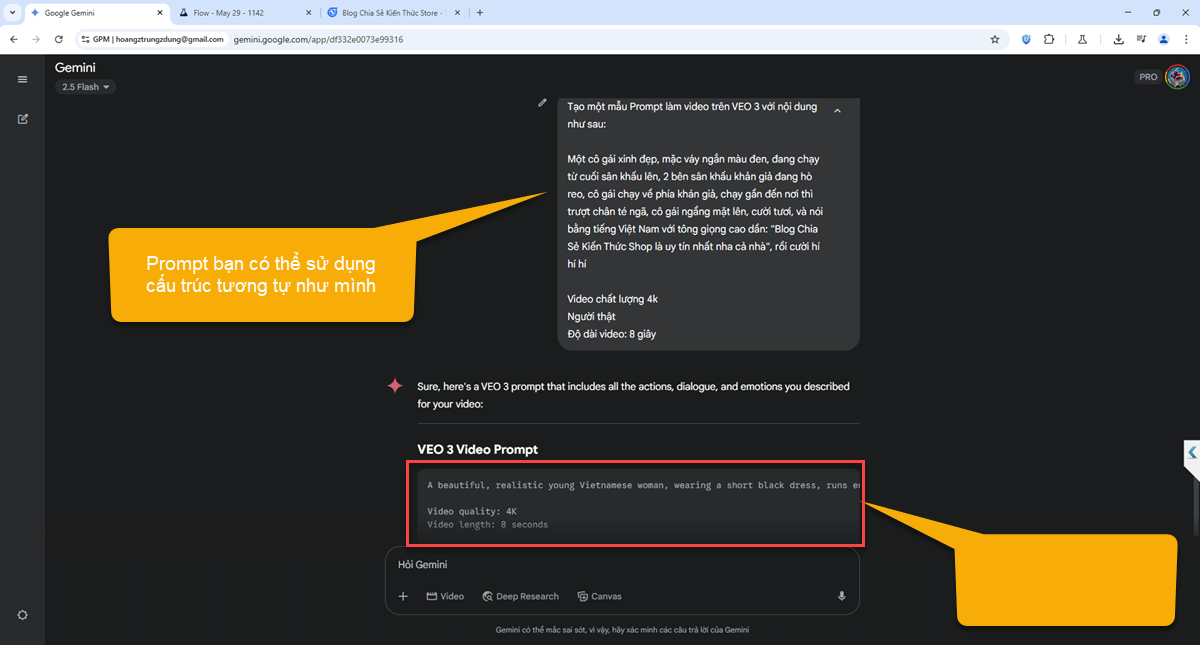The image size is (1200, 645).
Task: Reload the current page
Action: click(59, 39)
